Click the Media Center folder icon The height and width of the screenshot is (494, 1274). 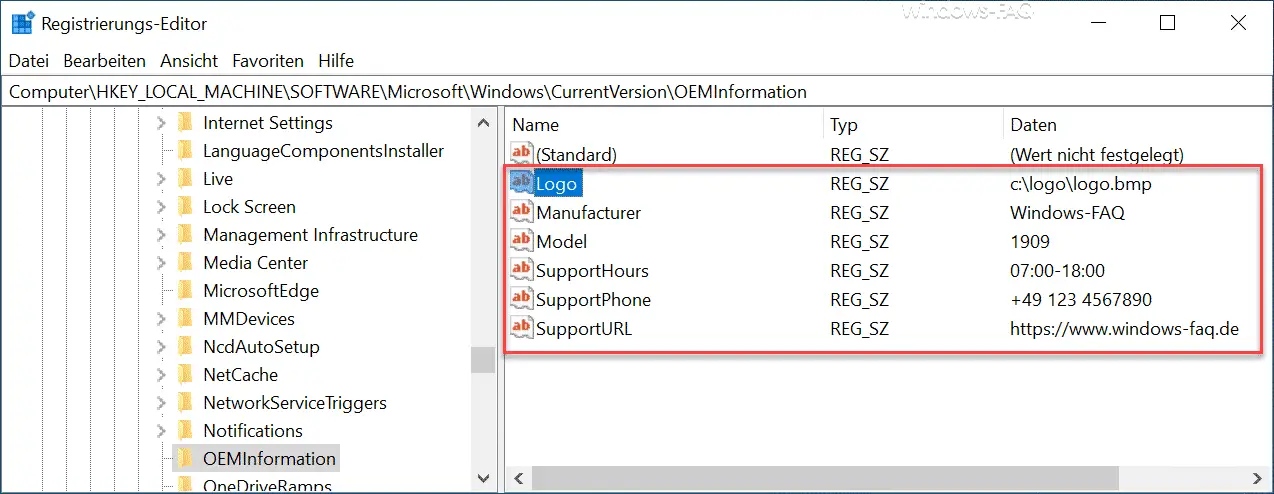point(184,262)
